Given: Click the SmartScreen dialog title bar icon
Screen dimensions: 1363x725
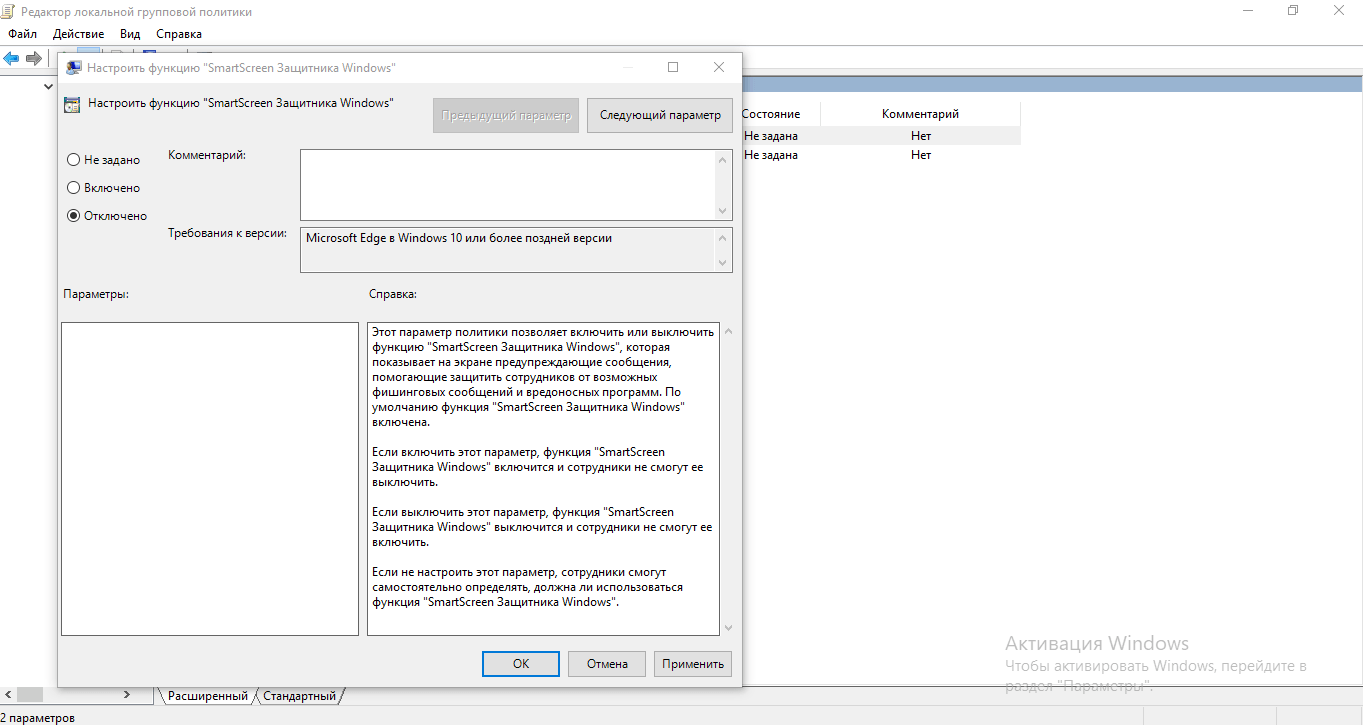Looking at the screenshot, I should 74,67.
